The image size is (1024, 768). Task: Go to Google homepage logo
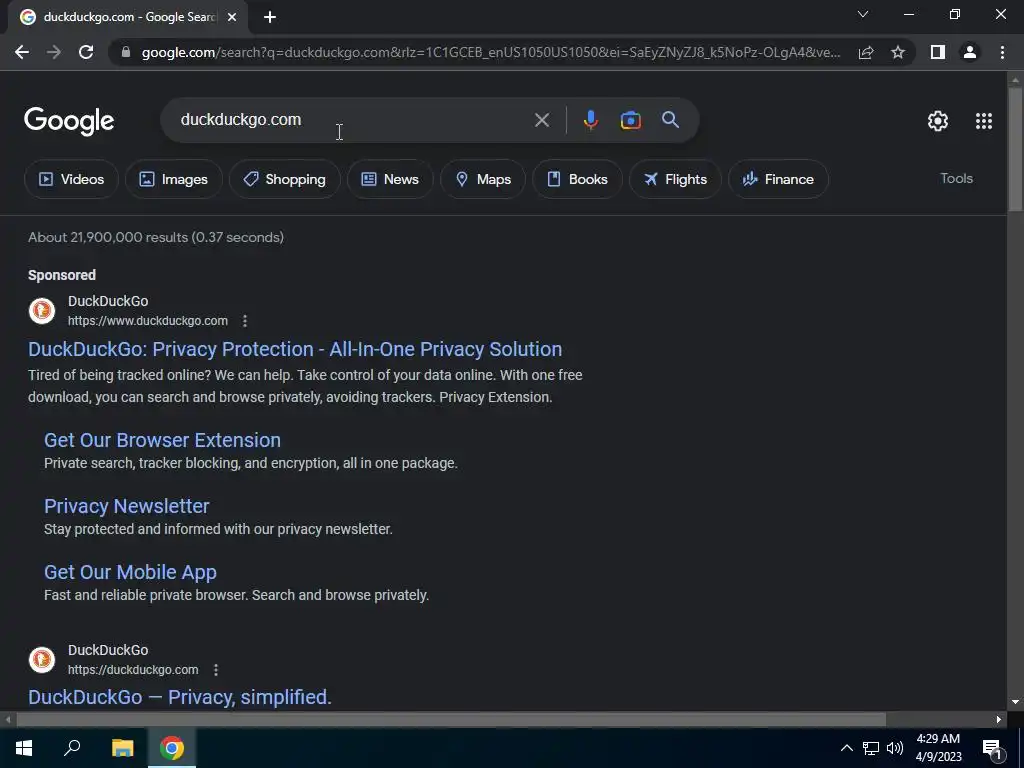point(69,121)
